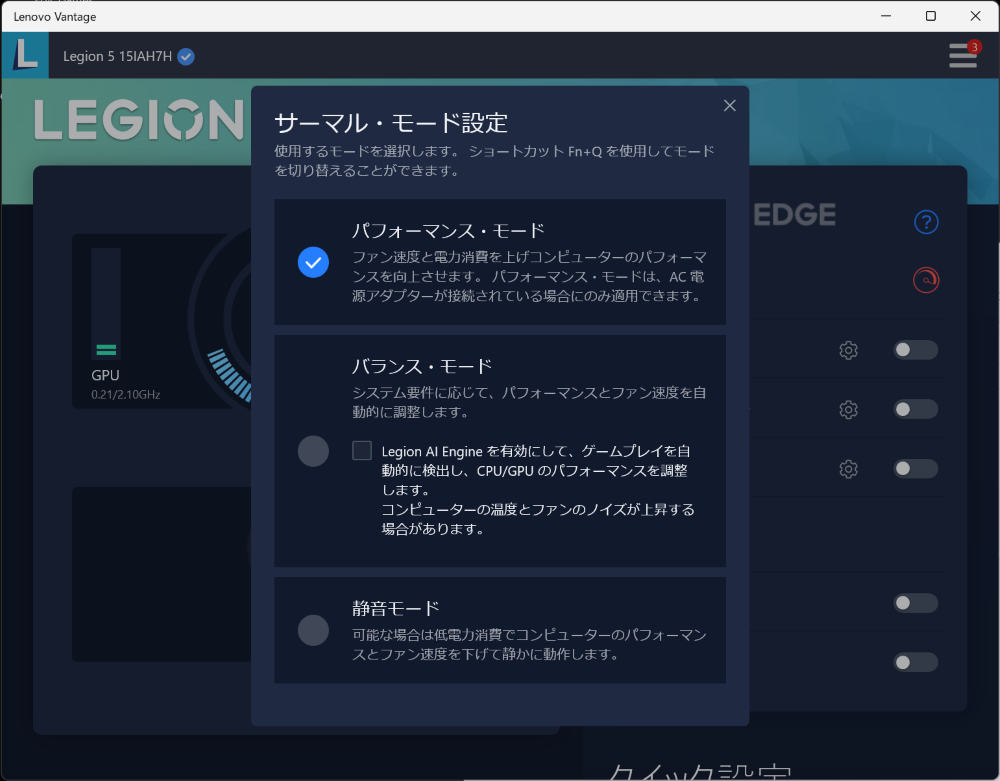Toggle the fourth switch without a gear

point(915,603)
